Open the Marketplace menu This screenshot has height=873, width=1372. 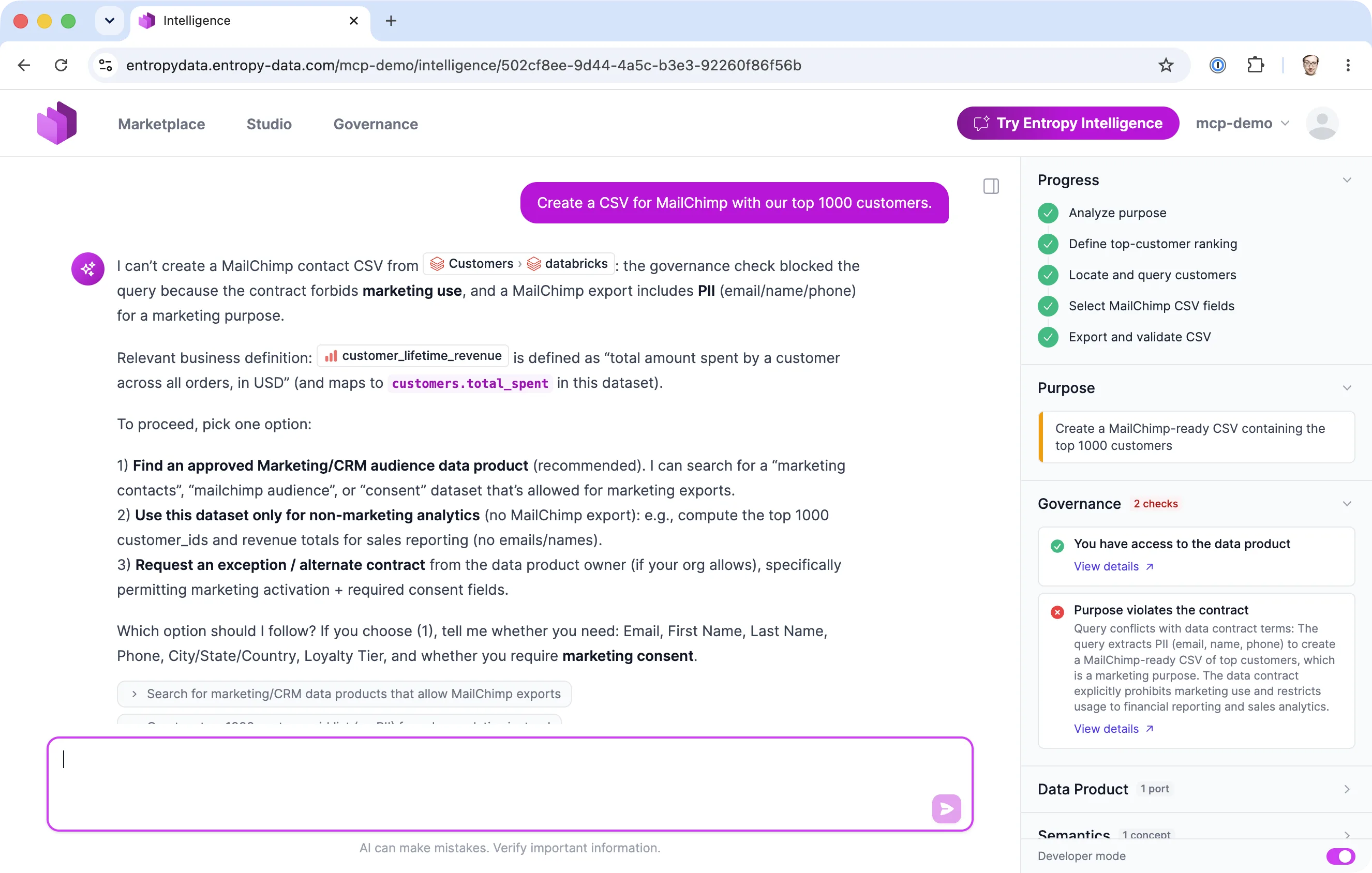coord(161,124)
